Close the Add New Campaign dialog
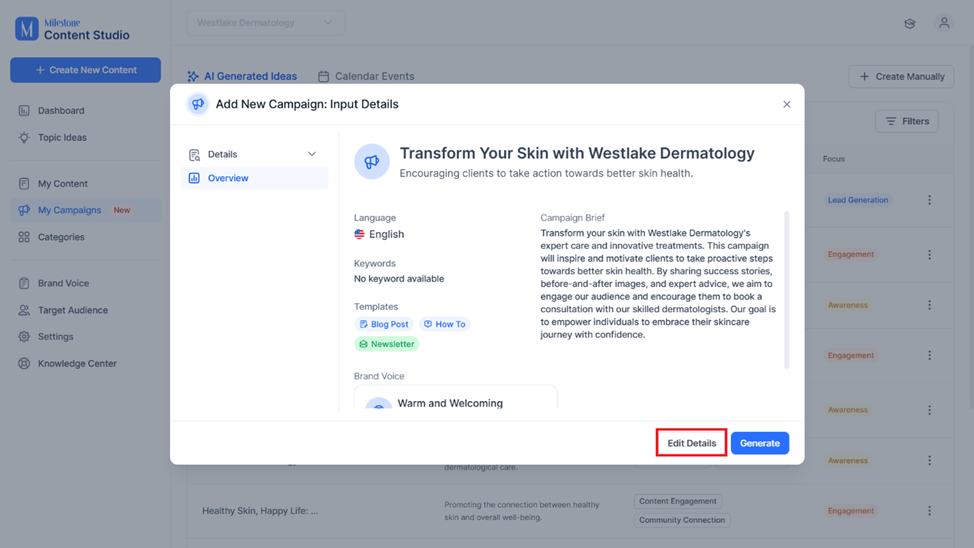 click(786, 104)
